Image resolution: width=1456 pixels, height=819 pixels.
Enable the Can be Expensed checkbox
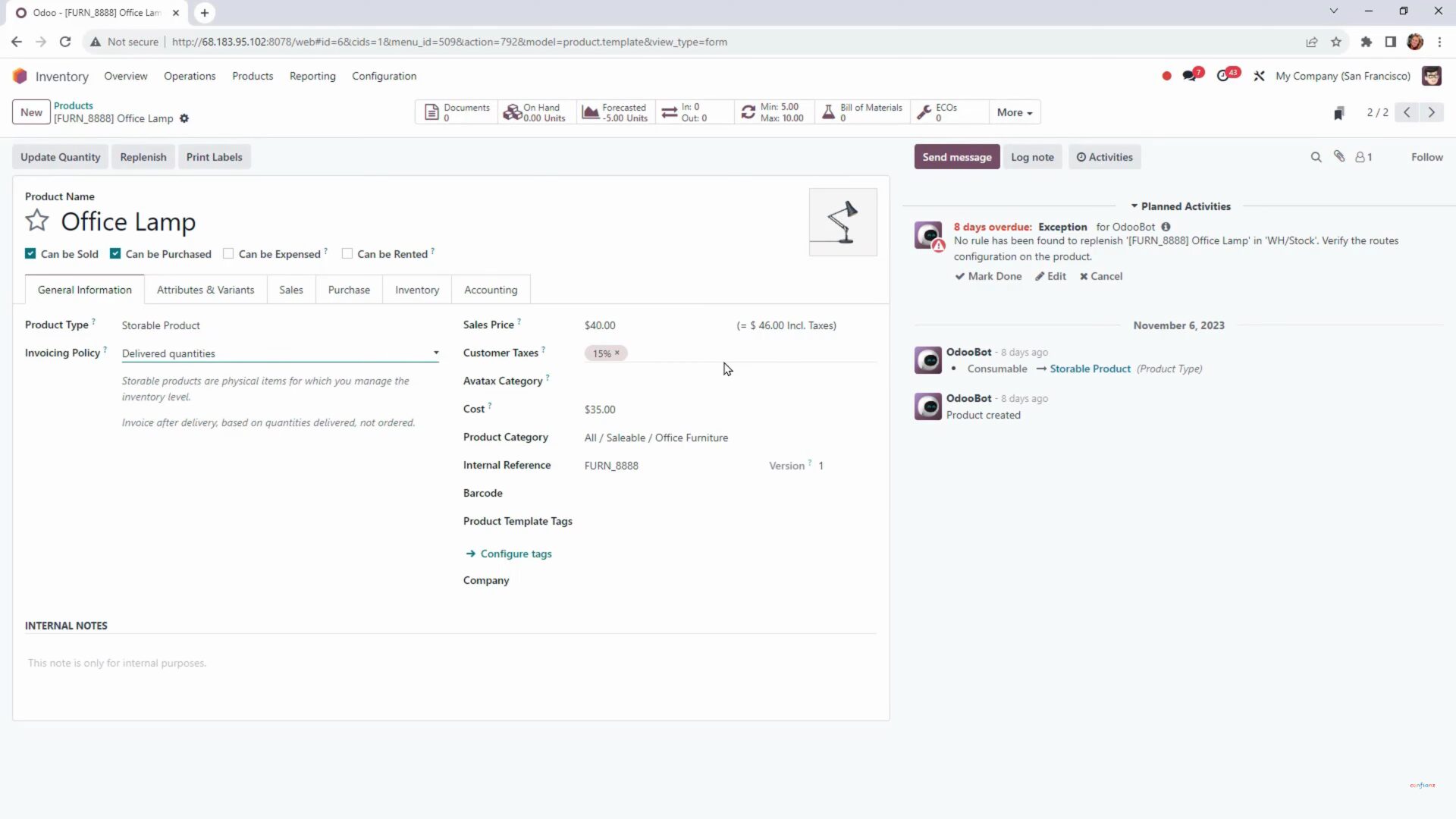(x=228, y=254)
